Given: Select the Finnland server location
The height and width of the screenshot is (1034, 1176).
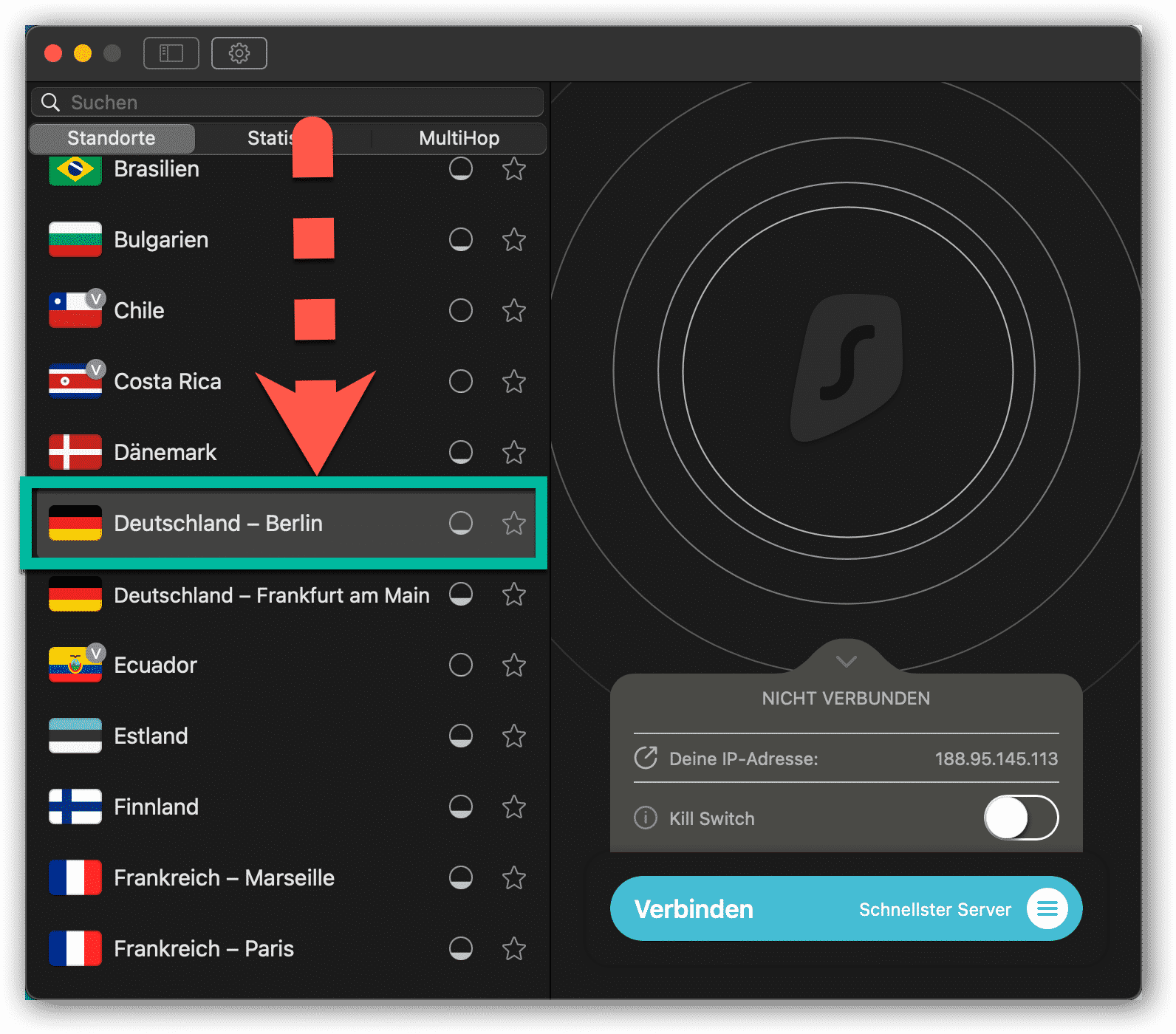Looking at the screenshot, I should 287,807.
